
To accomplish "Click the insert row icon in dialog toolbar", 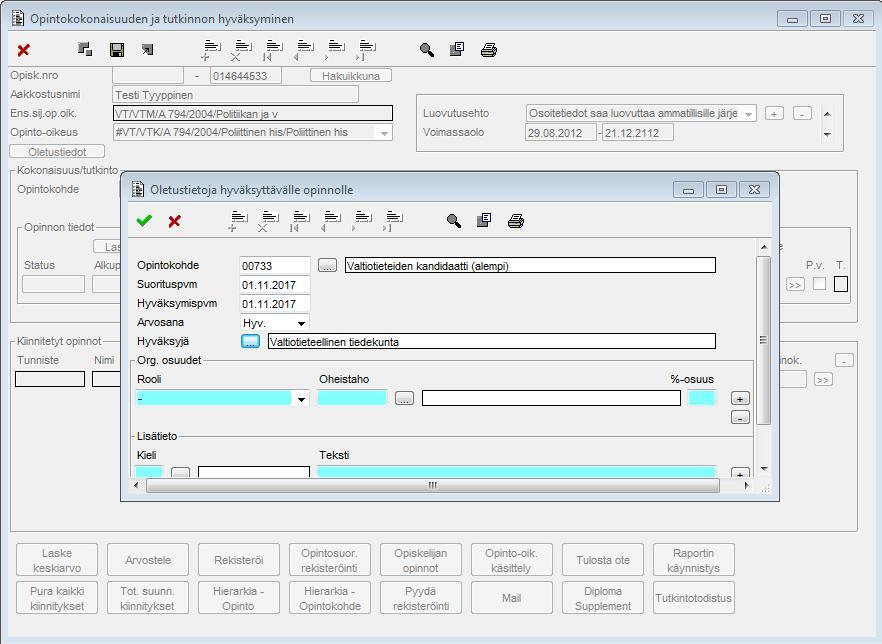I will [238, 221].
